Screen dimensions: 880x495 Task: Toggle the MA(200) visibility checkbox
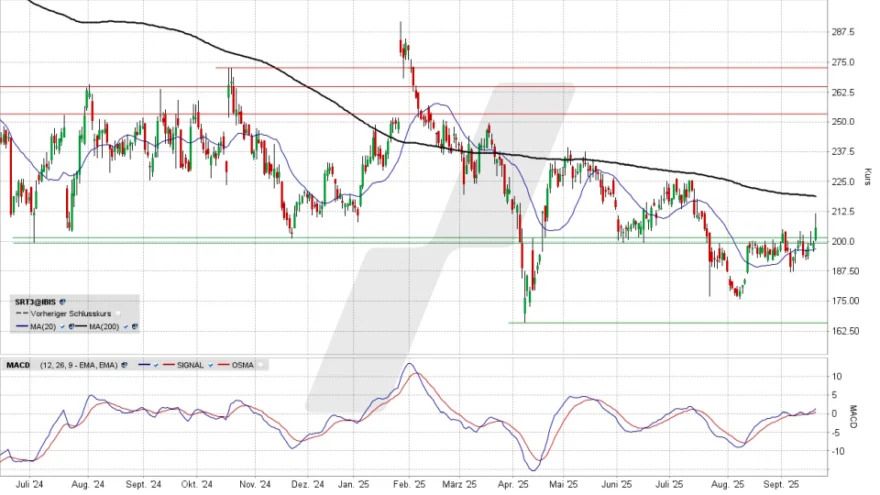pos(124,326)
